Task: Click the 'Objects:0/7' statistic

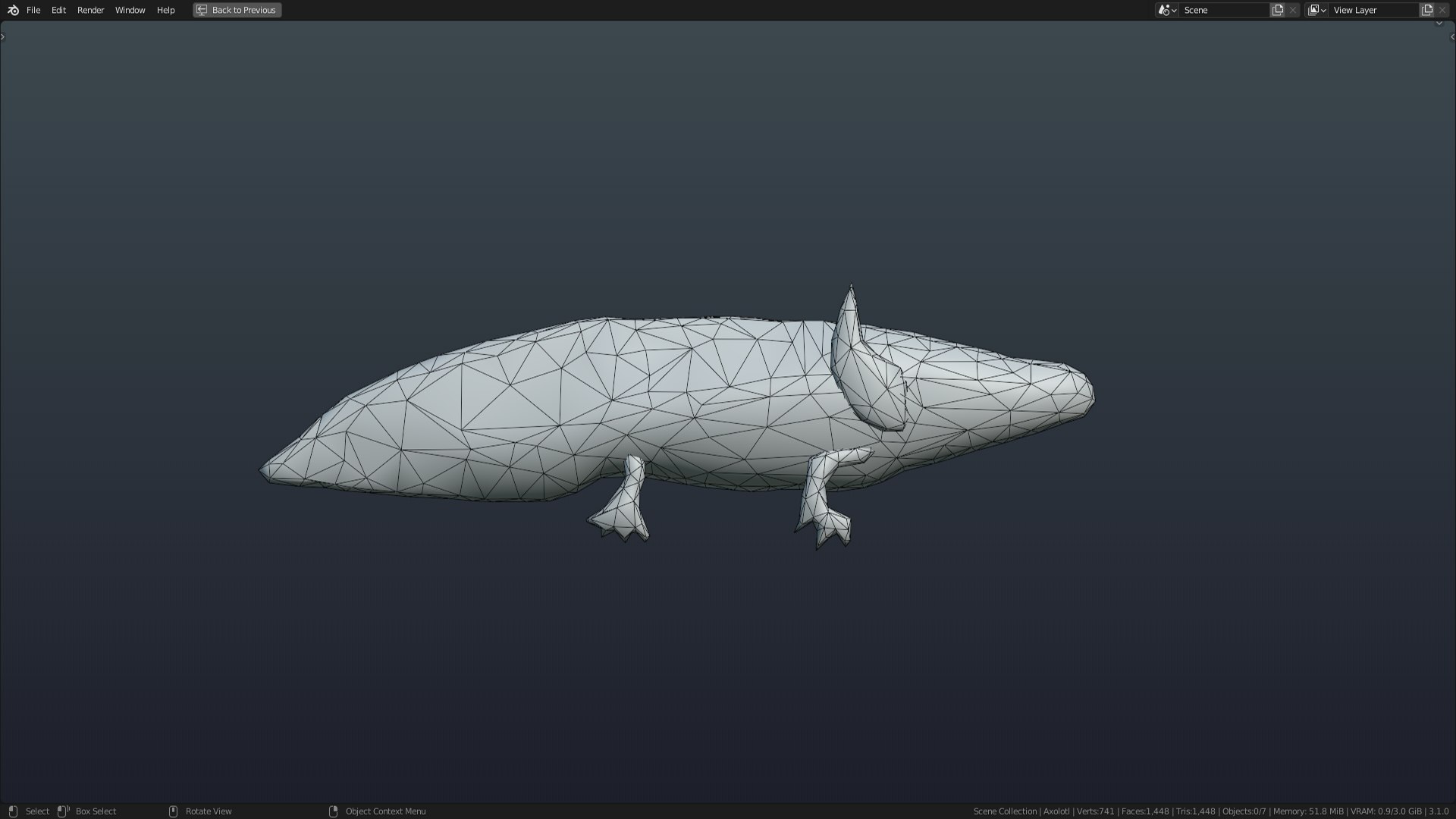Action: 1244,811
